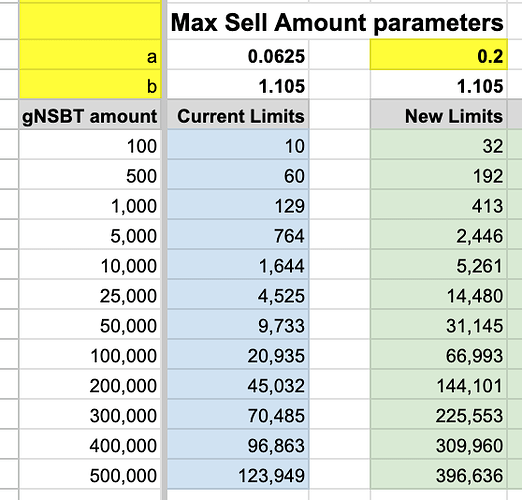Viewport: 522px width, 500px height.
Task: Click the gNSBT amount cell 25,000
Action: (90, 294)
